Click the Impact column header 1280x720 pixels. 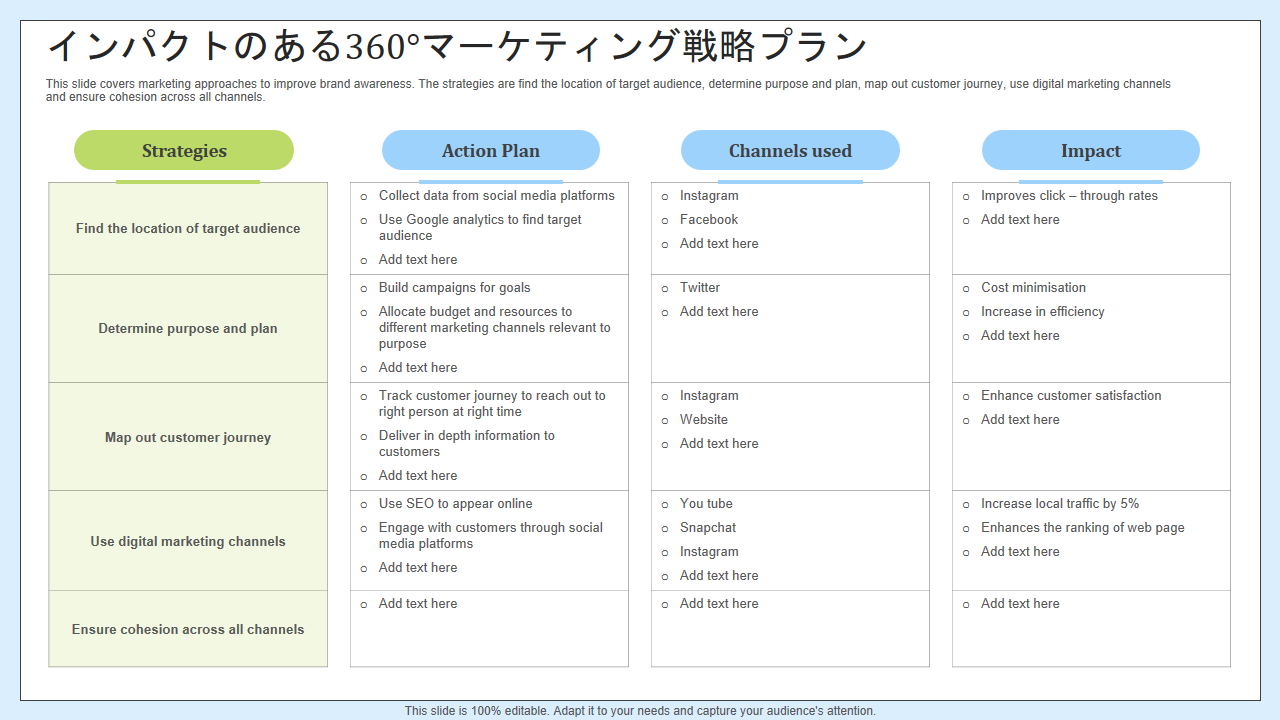[x=1091, y=151]
